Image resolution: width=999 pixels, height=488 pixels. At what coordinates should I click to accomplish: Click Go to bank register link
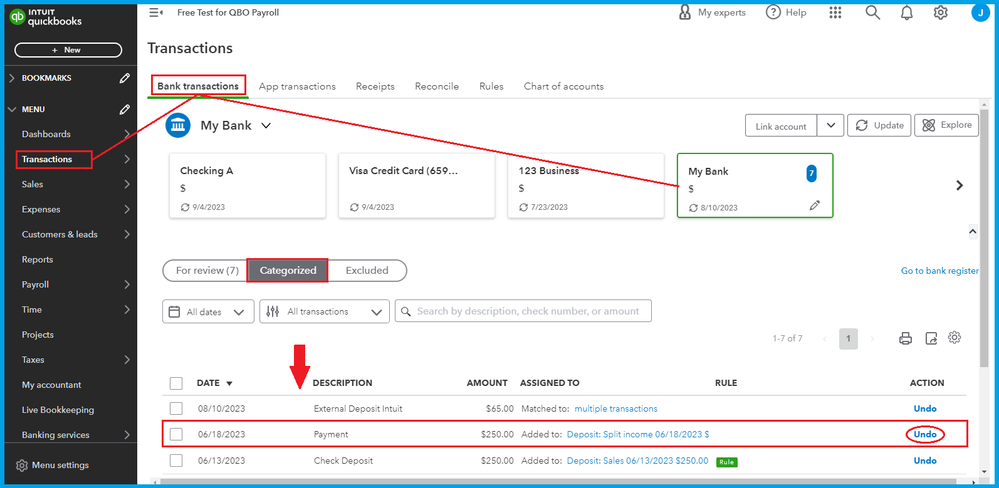tap(940, 271)
